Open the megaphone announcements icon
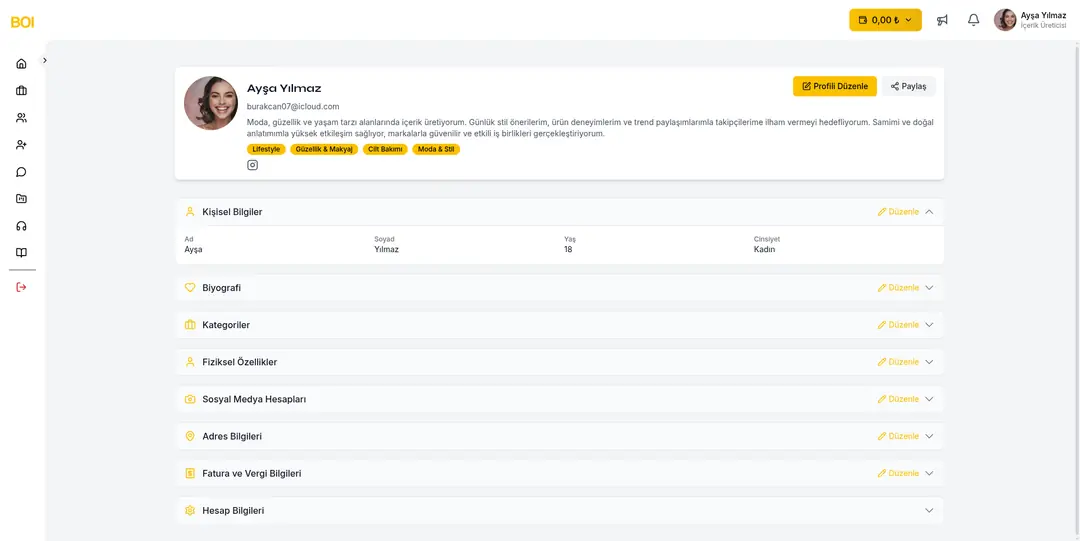 click(x=942, y=20)
